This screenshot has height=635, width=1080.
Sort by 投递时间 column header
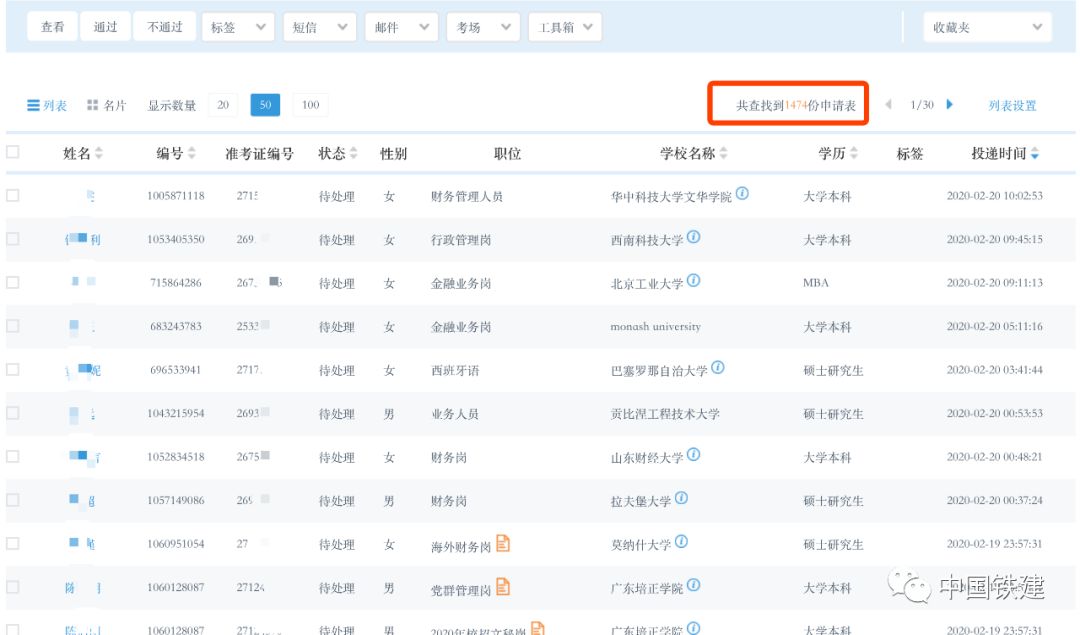click(1005, 153)
